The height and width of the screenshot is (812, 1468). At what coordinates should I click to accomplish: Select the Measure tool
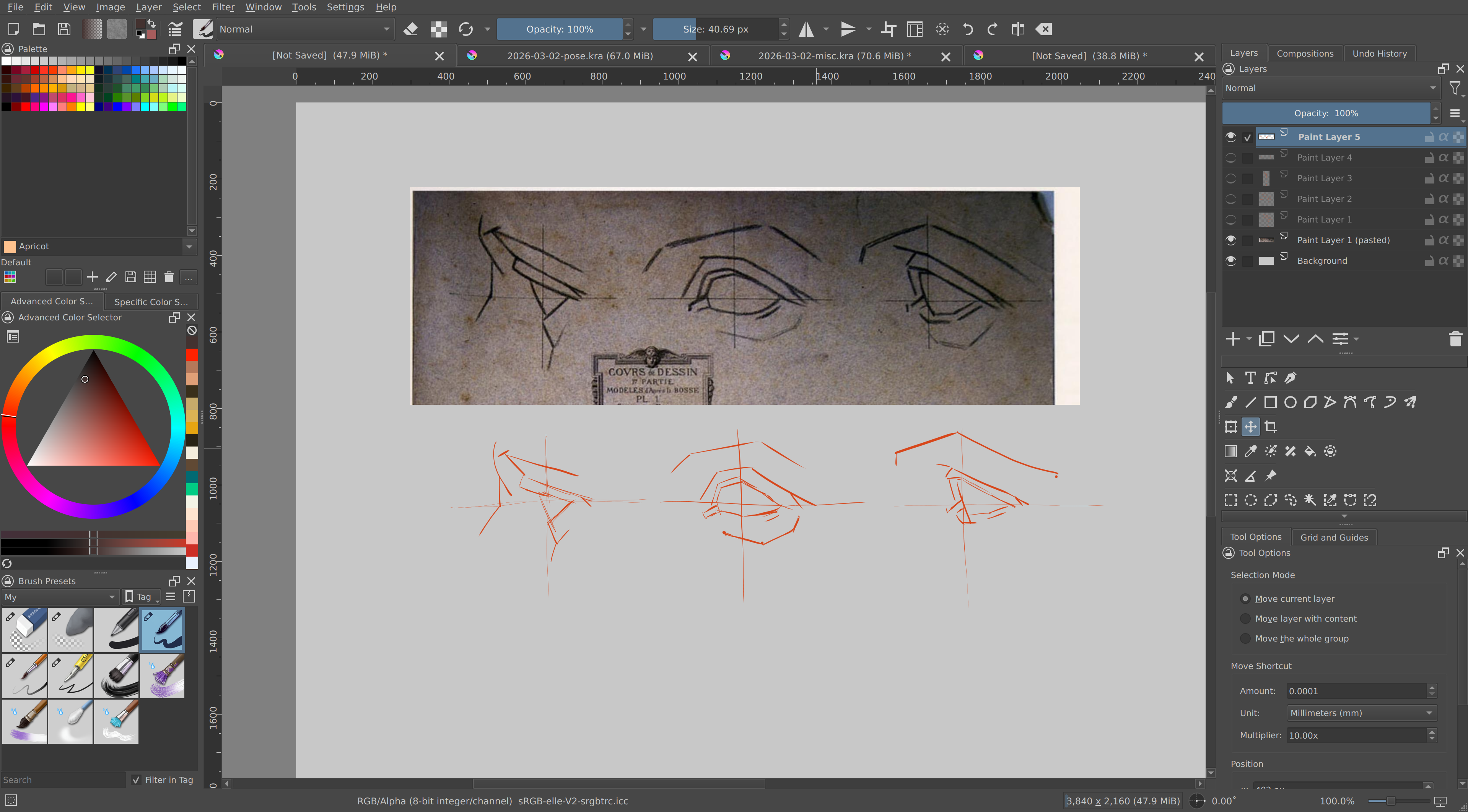point(1250,476)
